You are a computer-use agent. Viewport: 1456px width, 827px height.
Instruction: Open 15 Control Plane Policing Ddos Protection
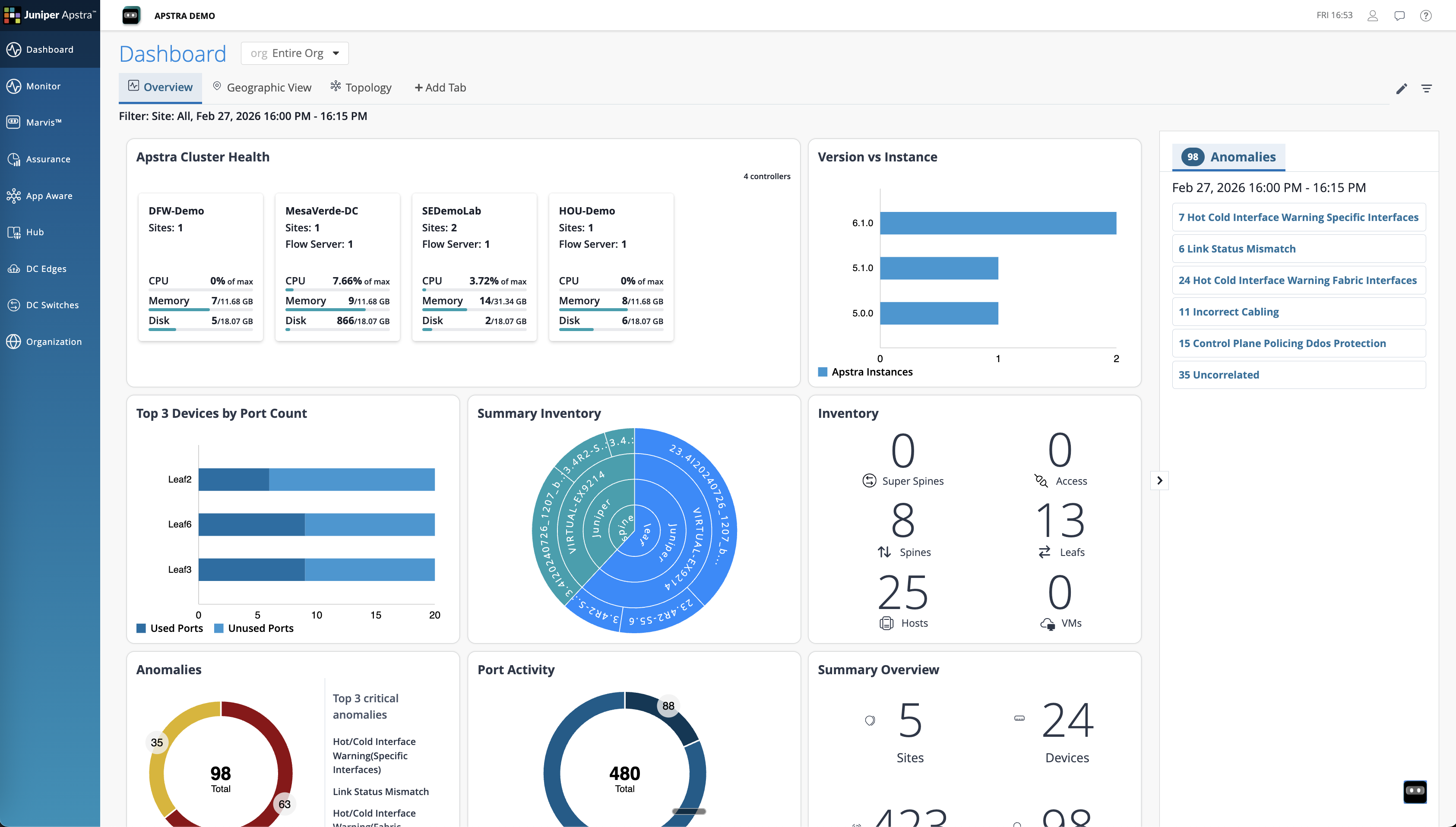[x=1299, y=343]
